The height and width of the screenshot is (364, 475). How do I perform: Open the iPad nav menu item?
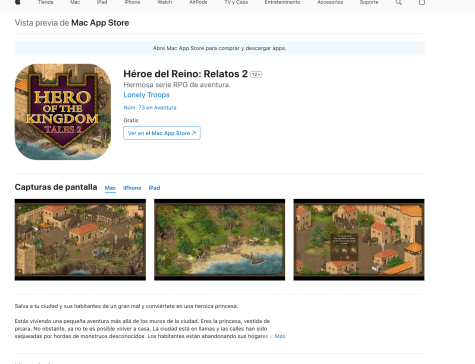coord(102,2)
